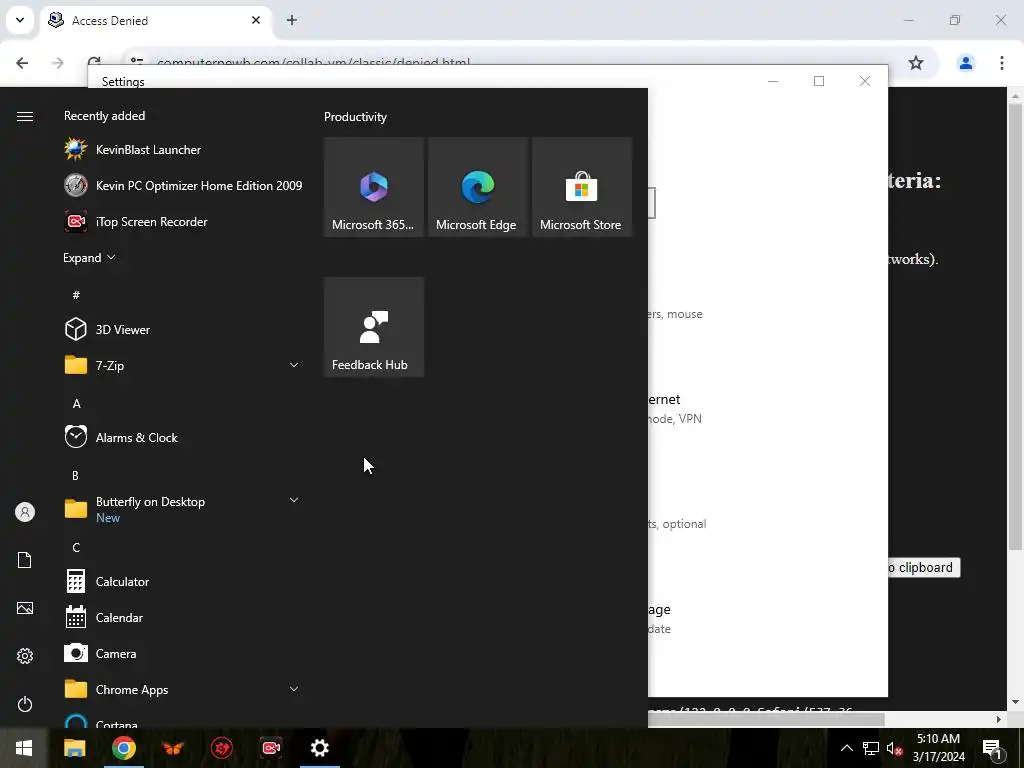Click Chrome page horizontal scrollbar

coord(766,719)
